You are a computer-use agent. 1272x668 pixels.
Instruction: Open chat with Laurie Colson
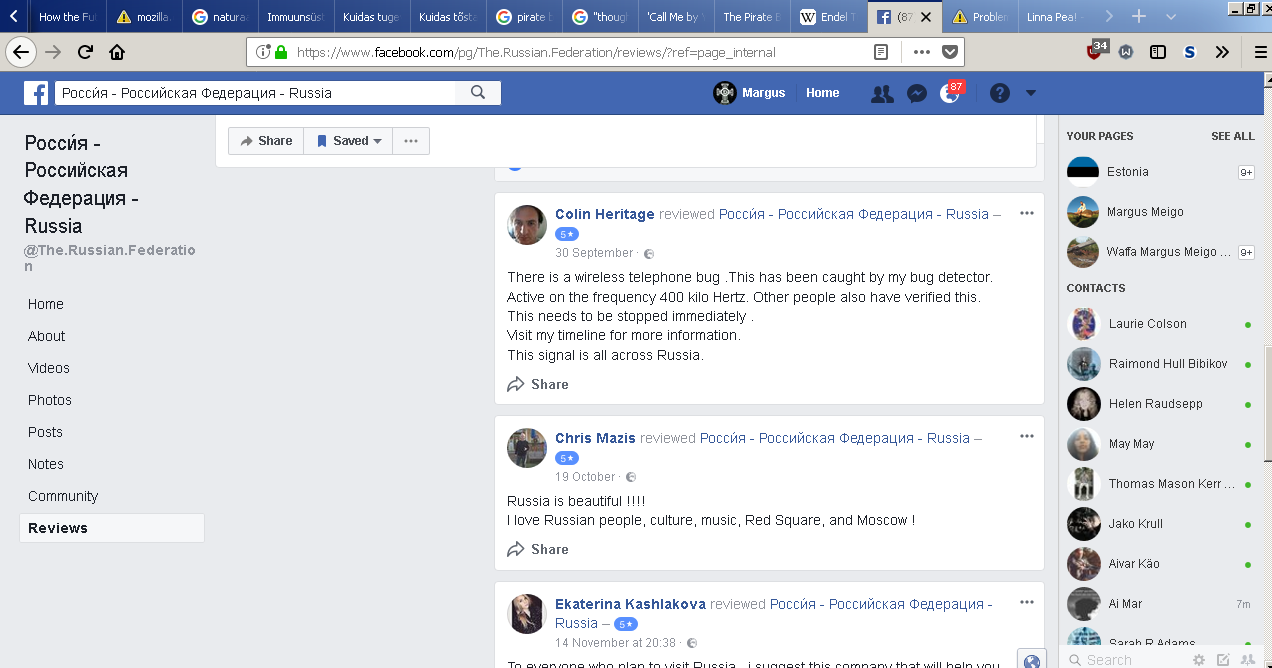1160,324
